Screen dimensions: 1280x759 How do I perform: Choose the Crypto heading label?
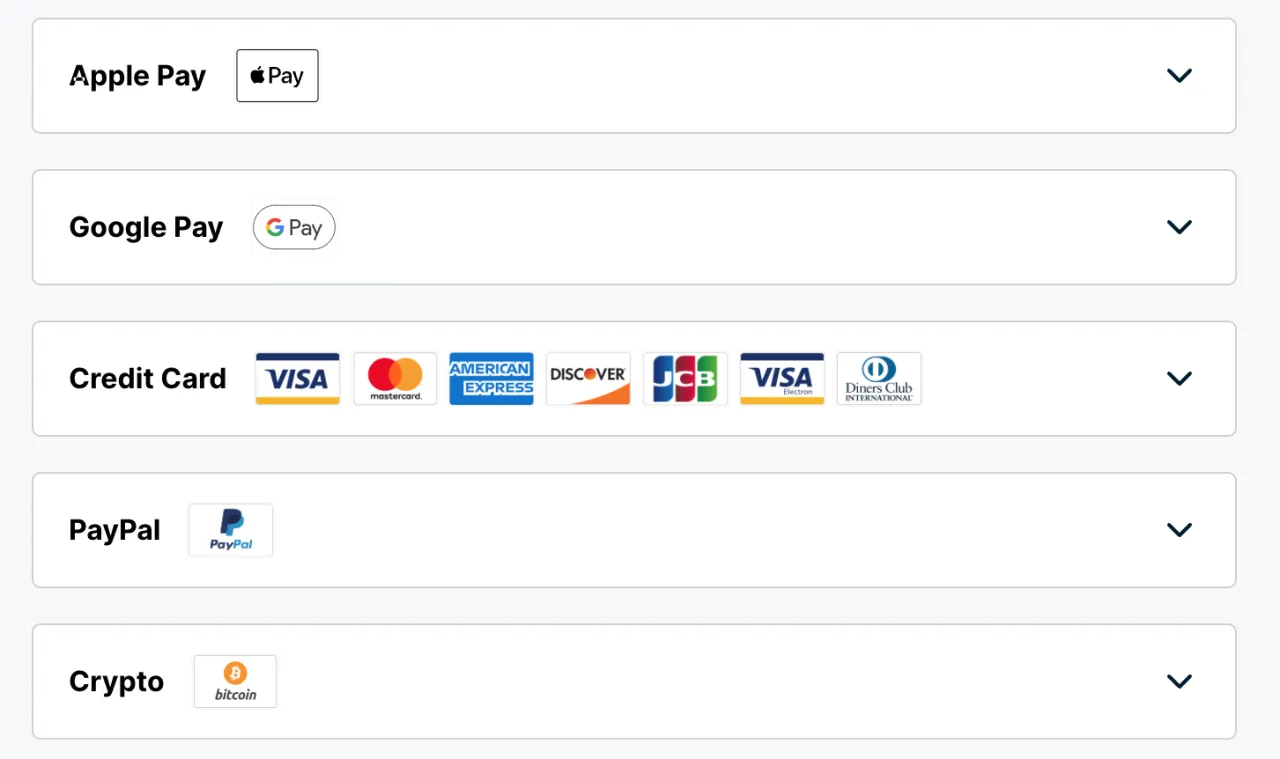[116, 682]
